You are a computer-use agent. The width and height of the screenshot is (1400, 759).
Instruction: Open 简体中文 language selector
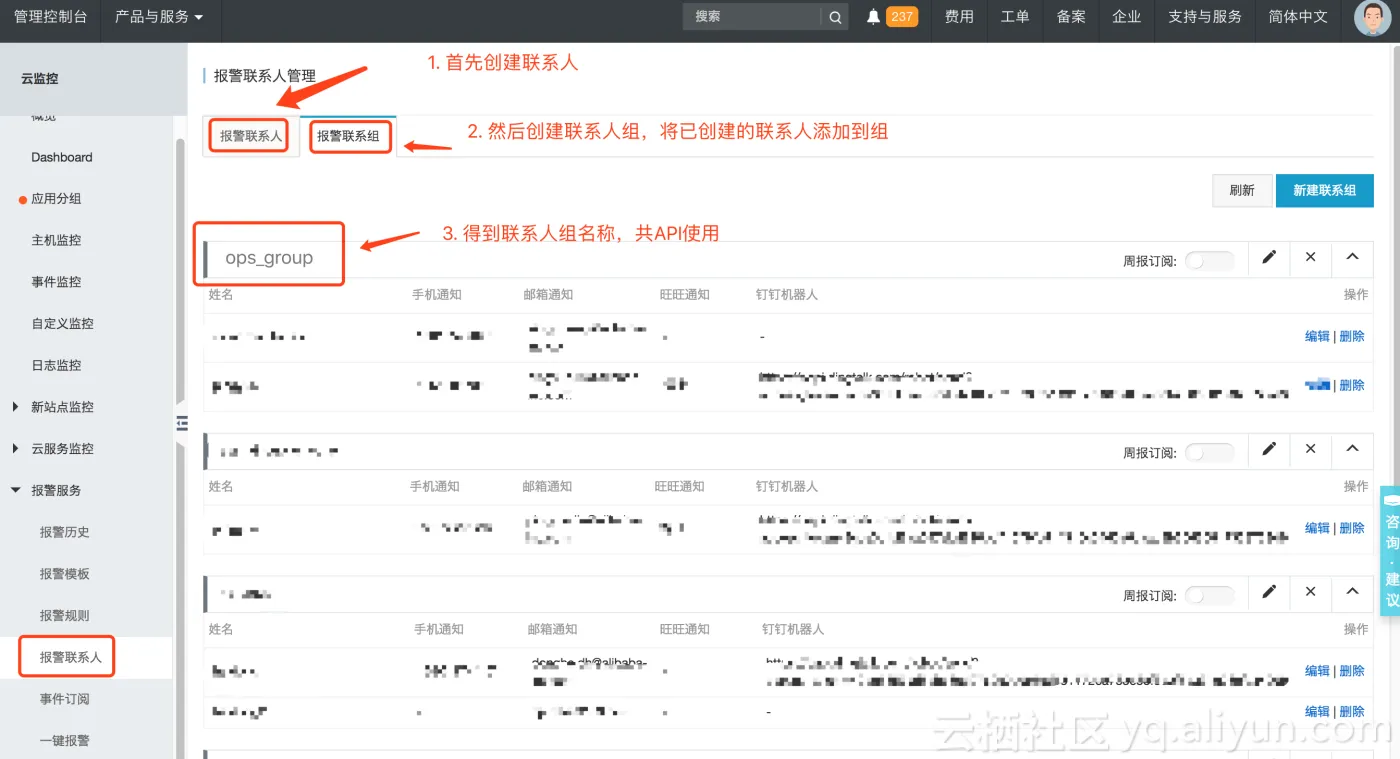[1298, 17]
